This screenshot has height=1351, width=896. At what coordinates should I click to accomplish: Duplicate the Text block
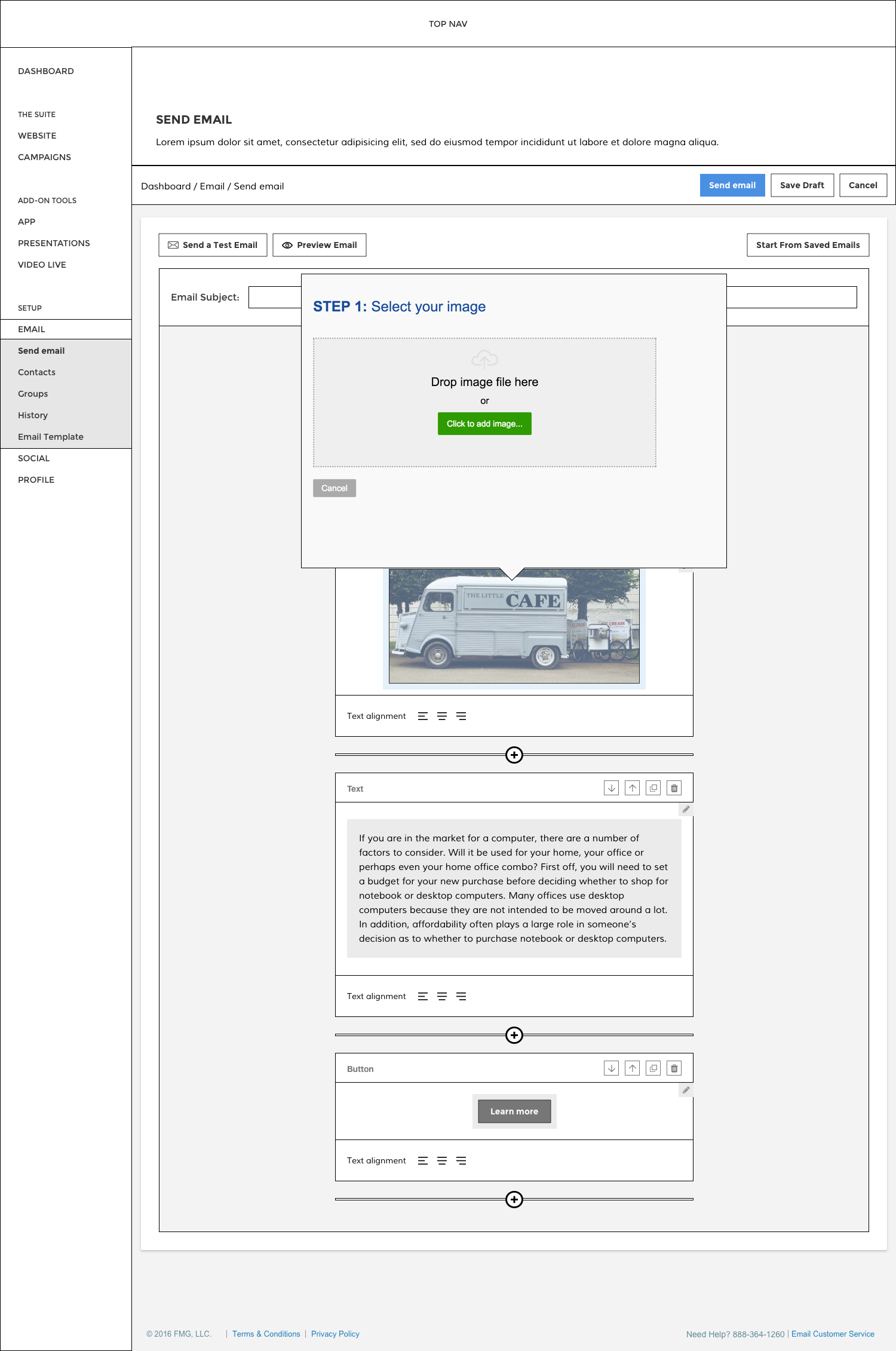pos(653,788)
